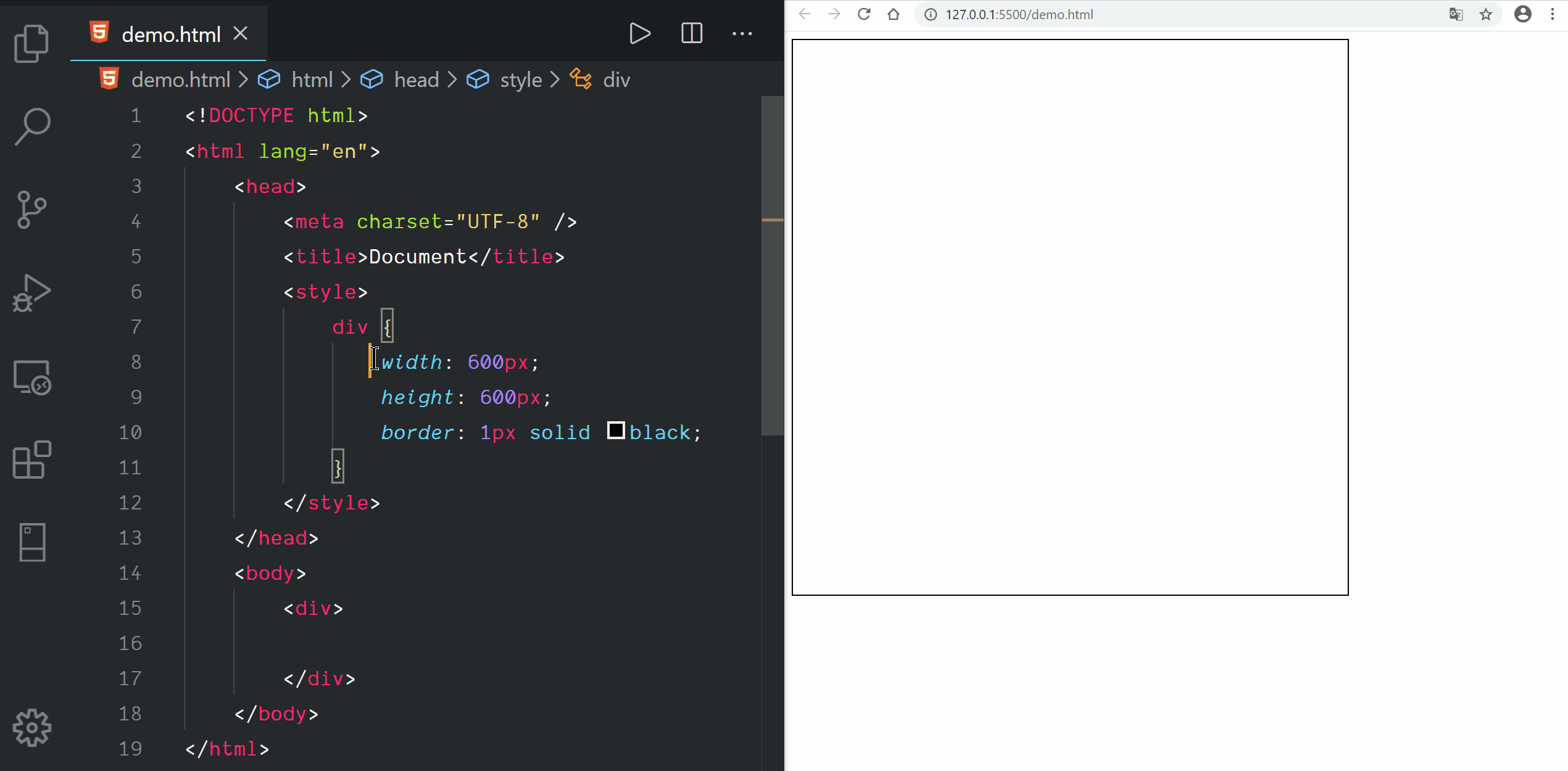Split the editor to the right

click(692, 33)
